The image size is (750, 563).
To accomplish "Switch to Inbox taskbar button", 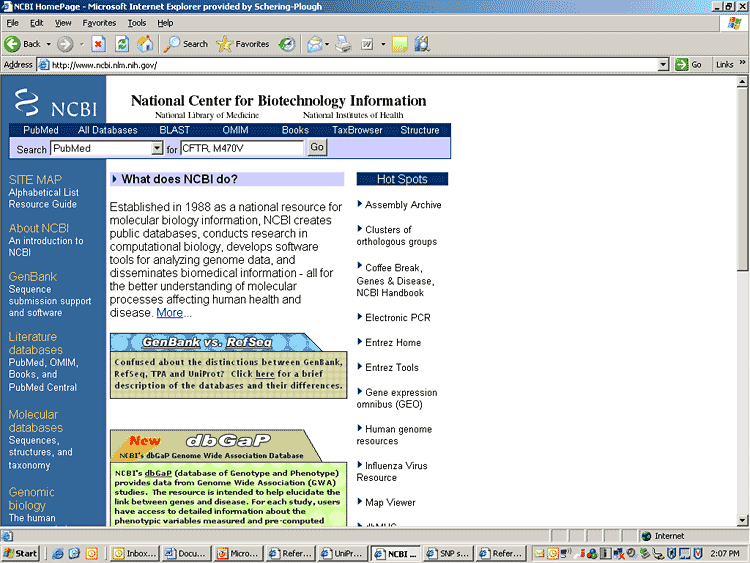I will [x=135, y=553].
